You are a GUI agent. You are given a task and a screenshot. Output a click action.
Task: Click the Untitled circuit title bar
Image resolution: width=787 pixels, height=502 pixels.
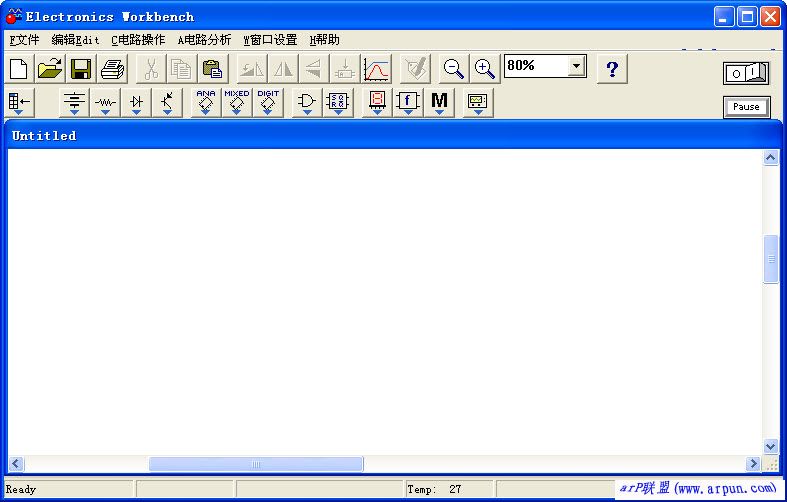(393, 136)
